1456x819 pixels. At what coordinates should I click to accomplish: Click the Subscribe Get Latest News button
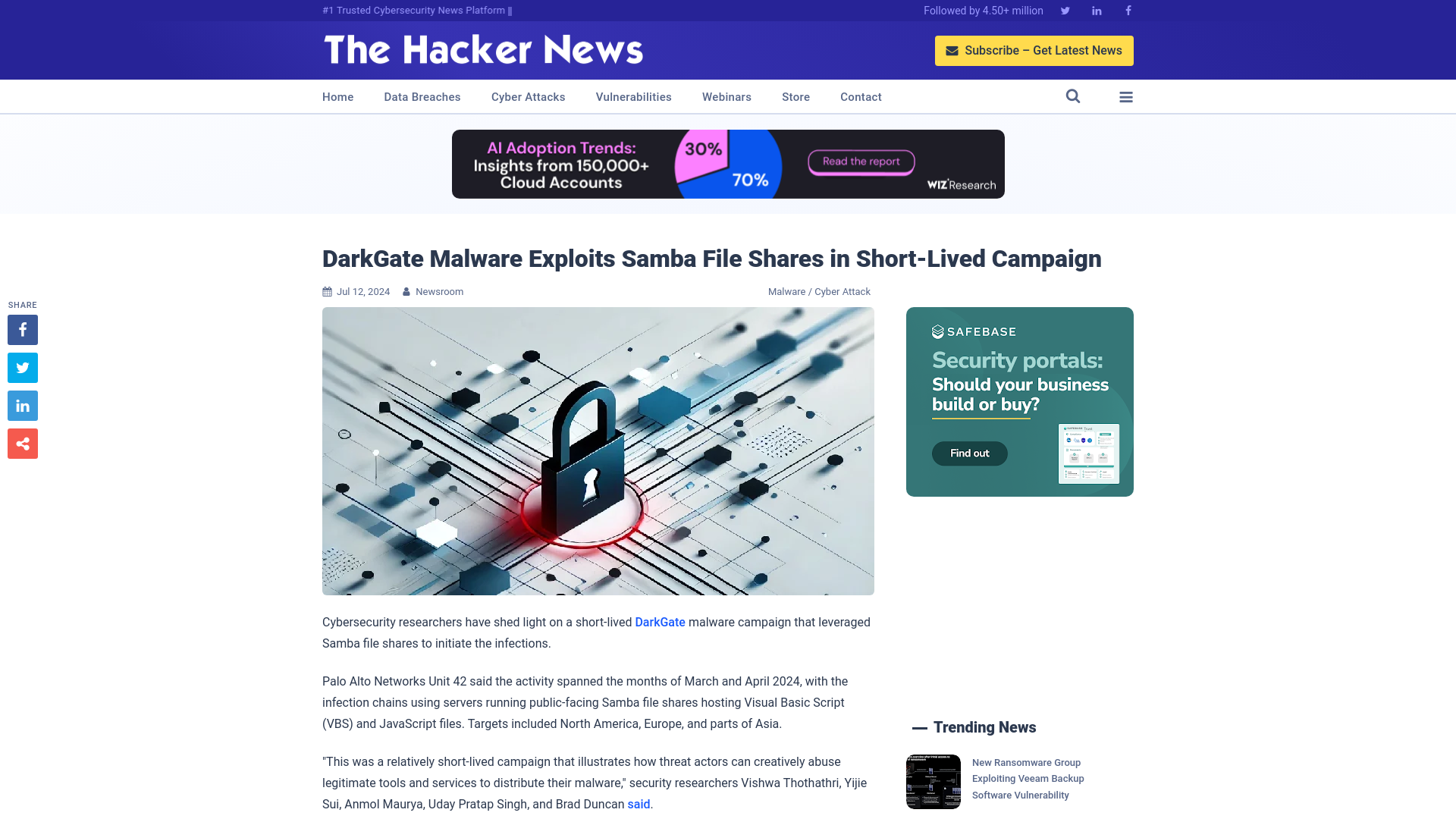click(x=1034, y=50)
